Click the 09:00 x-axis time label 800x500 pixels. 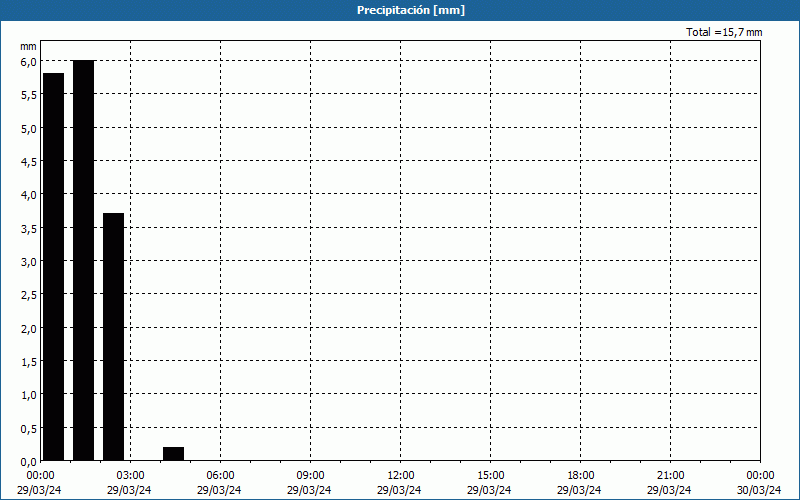click(312, 476)
